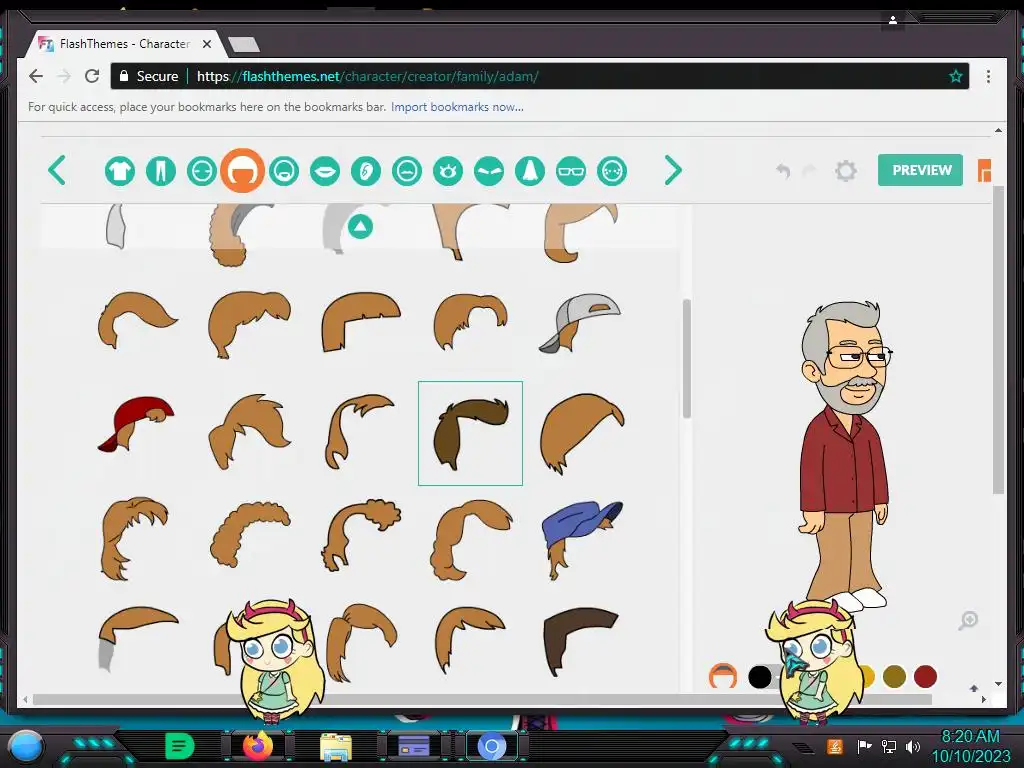
Task: Select the glasses category icon
Action: coord(571,171)
